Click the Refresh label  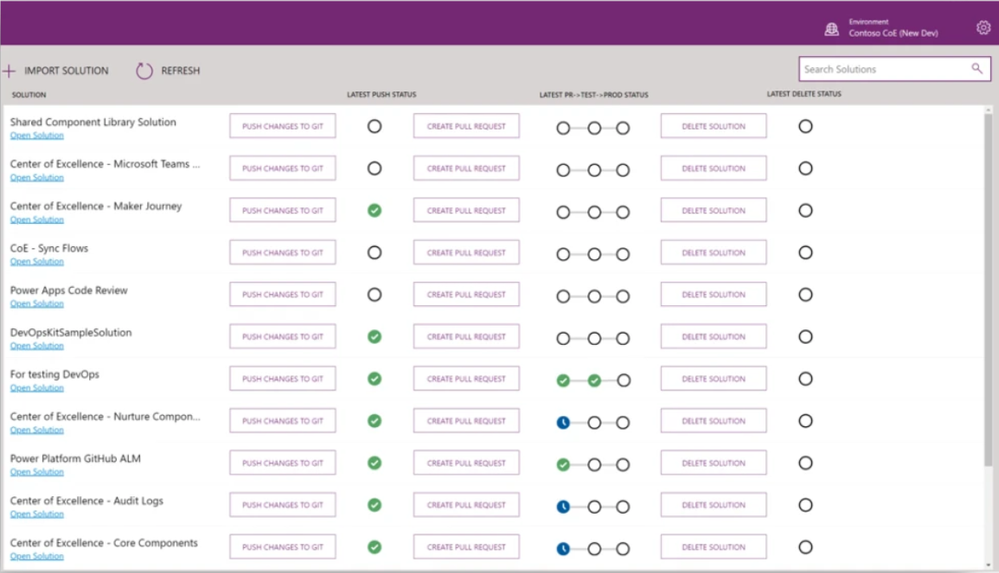[180, 71]
